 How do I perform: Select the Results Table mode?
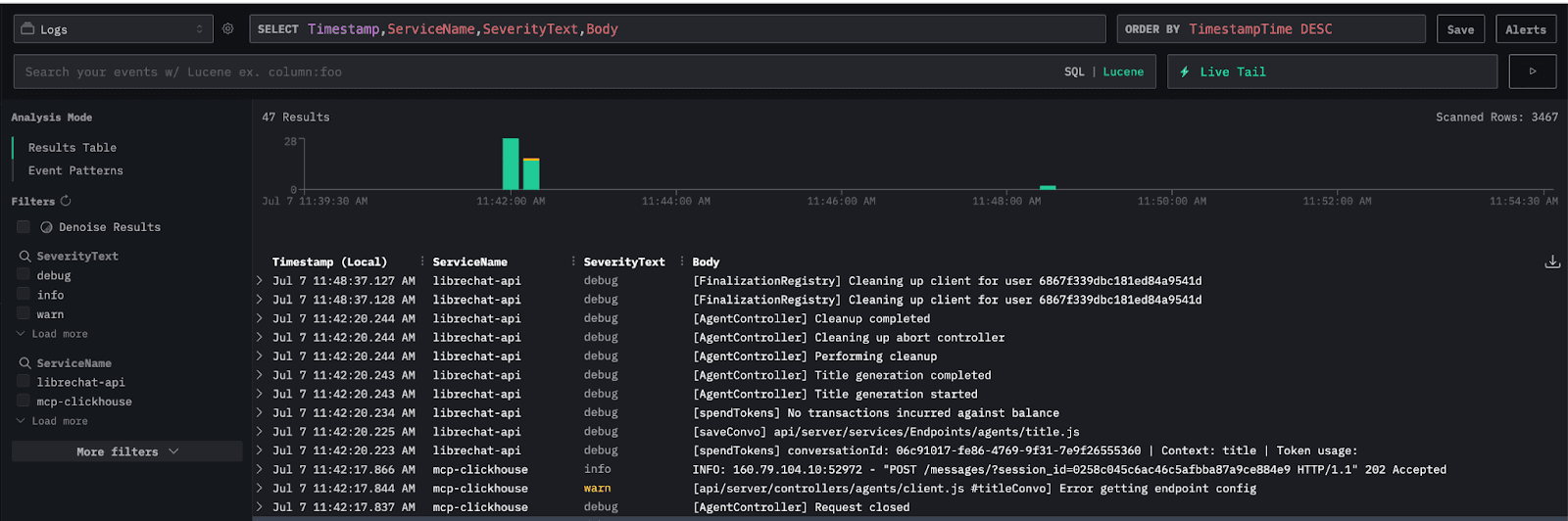[x=72, y=148]
